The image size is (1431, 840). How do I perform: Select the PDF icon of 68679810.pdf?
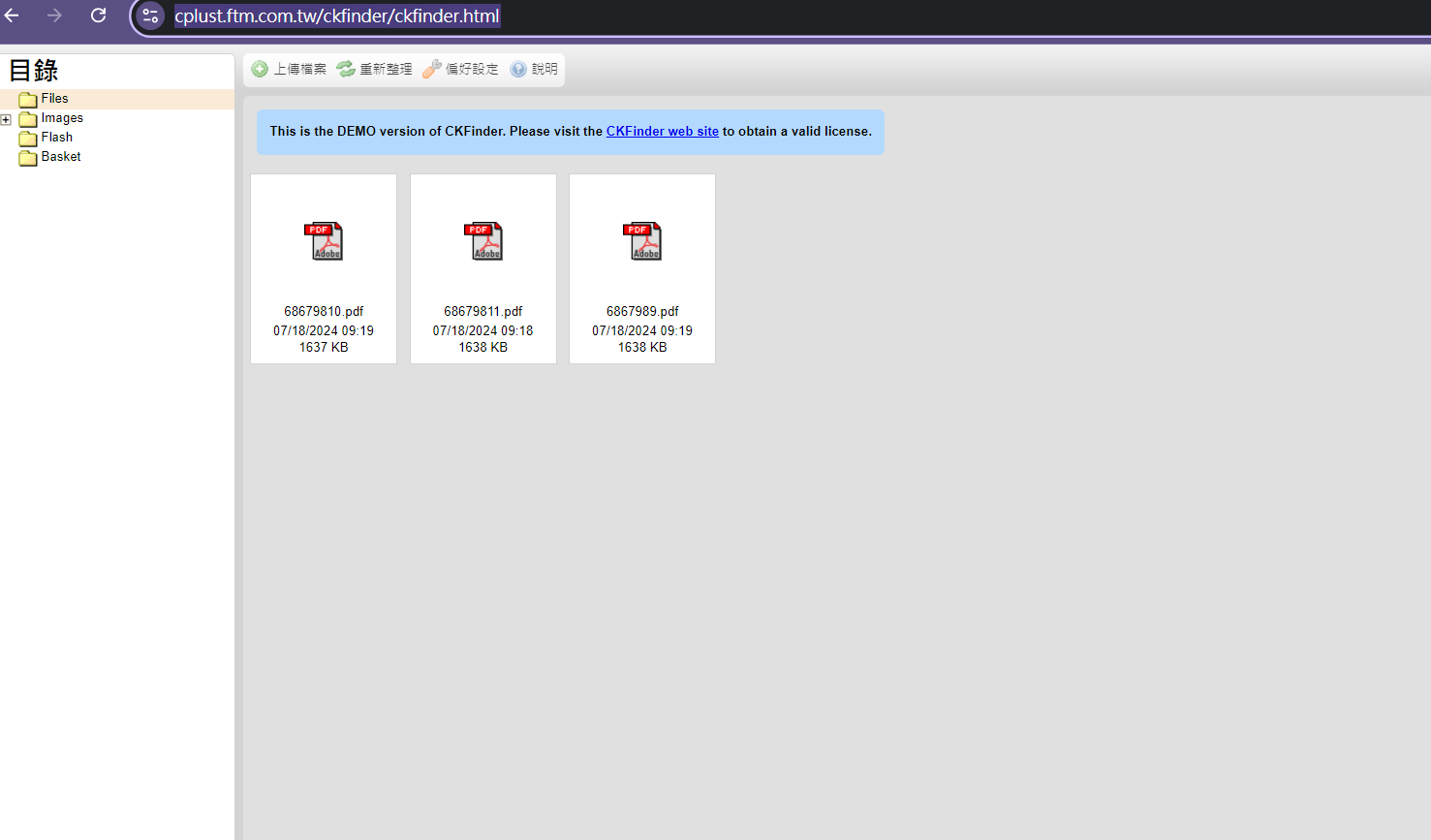coord(324,241)
